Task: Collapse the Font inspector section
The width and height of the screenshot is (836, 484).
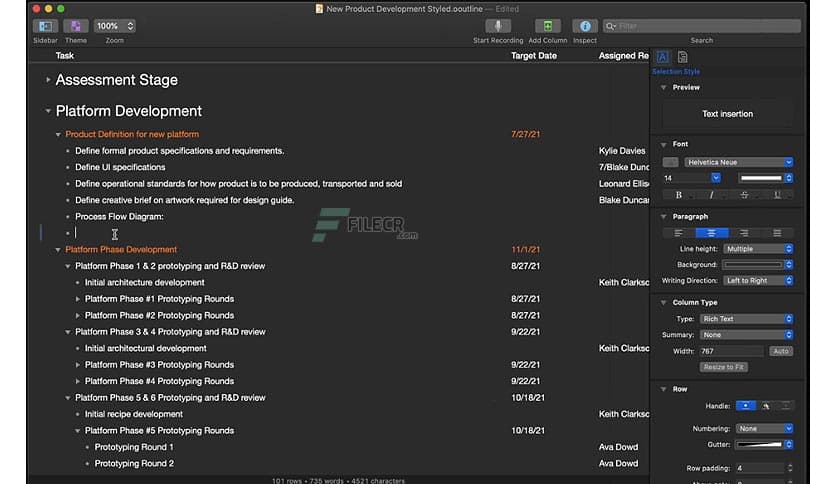Action: [663, 144]
